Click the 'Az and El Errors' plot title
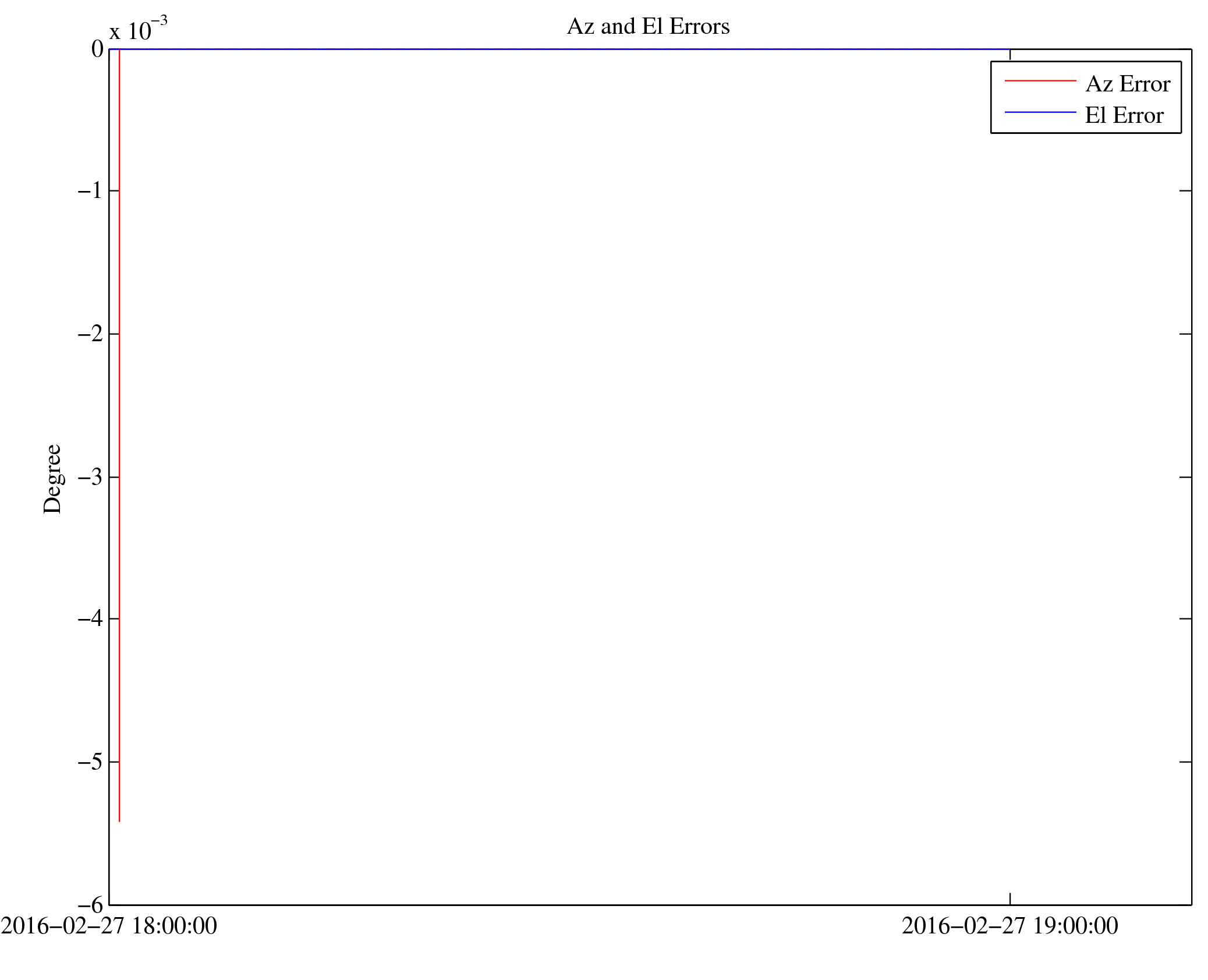Image resolution: width=1208 pixels, height=980 pixels. point(647,27)
